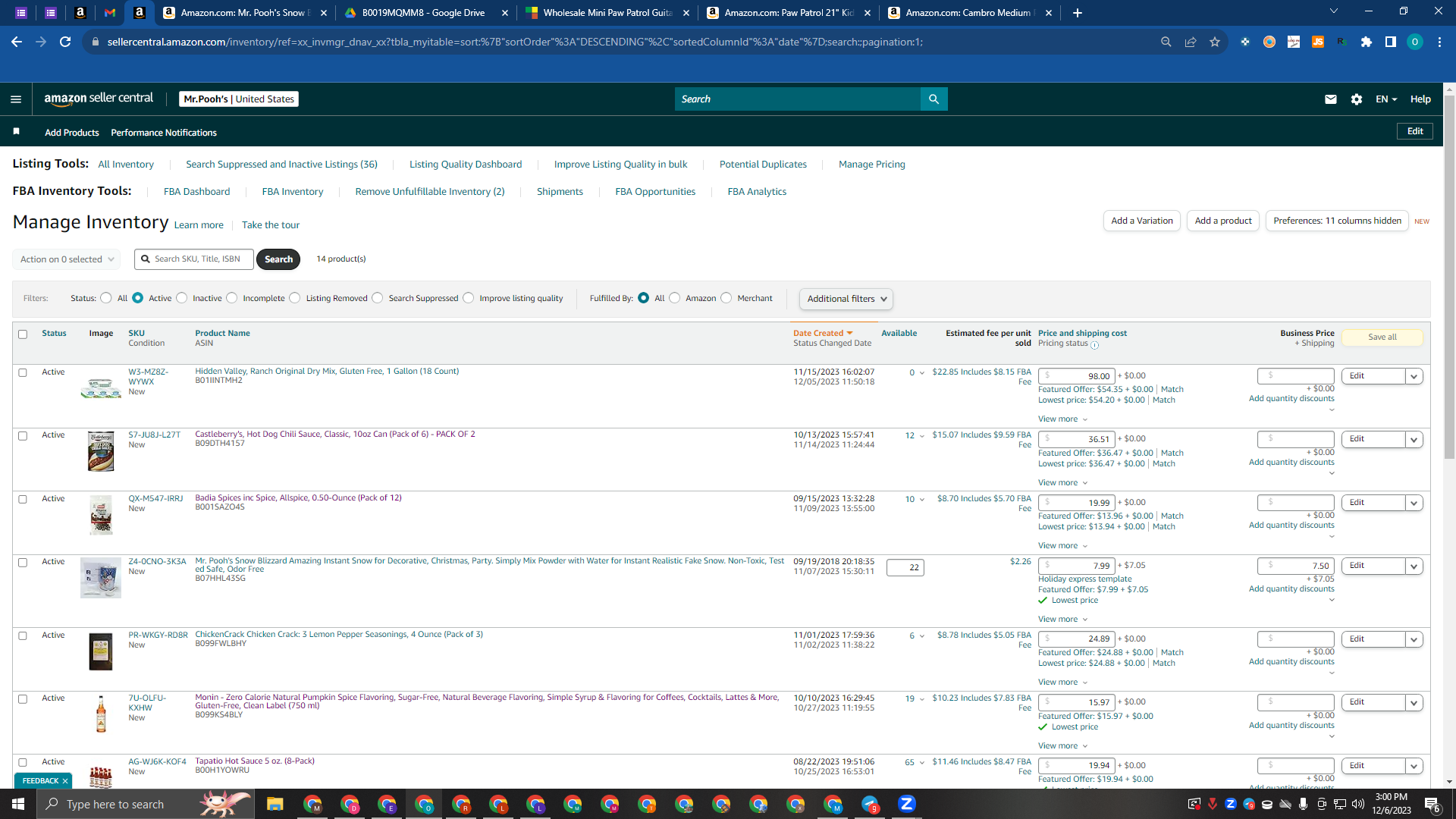The image size is (1456, 819).
Task: Select the All status radio button
Action: [106, 298]
